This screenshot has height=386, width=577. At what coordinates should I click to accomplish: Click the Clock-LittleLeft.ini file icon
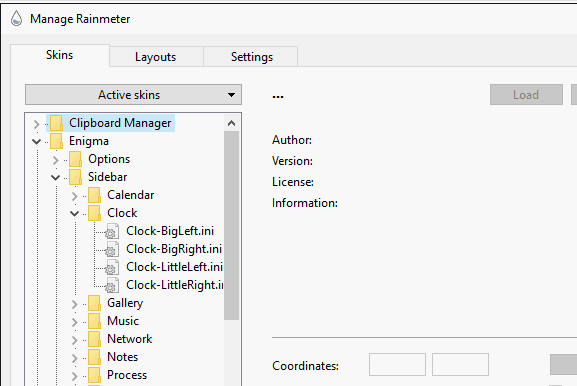[111, 268]
